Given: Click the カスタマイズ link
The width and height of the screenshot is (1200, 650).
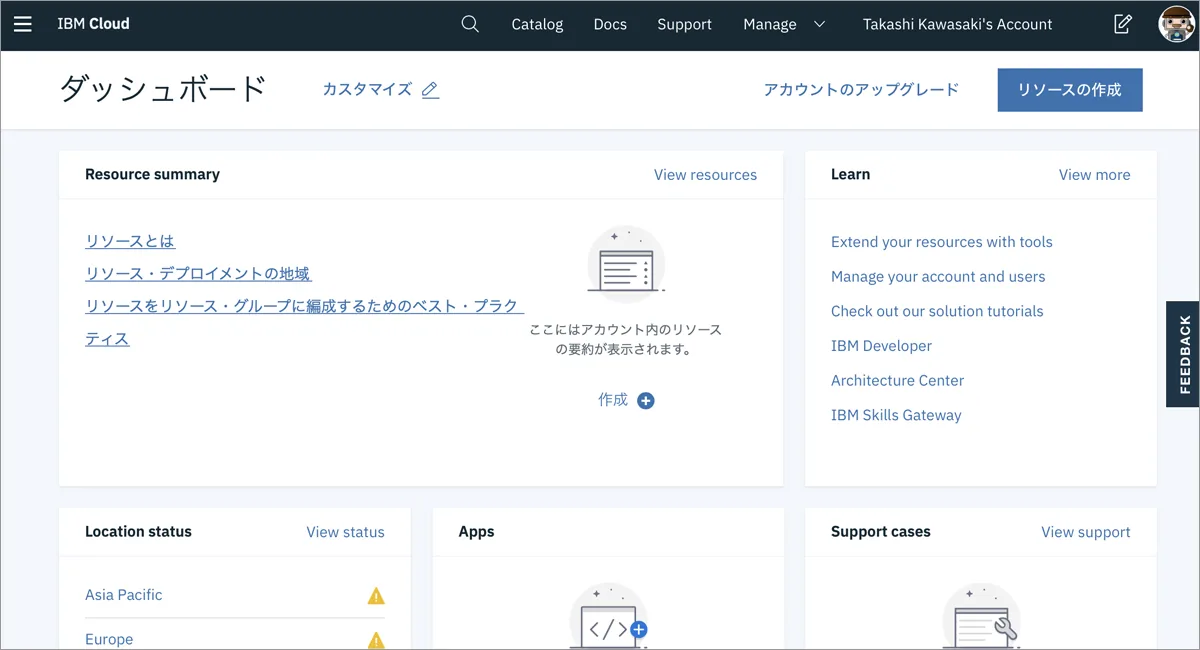Looking at the screenshot, I should point(367,90).
